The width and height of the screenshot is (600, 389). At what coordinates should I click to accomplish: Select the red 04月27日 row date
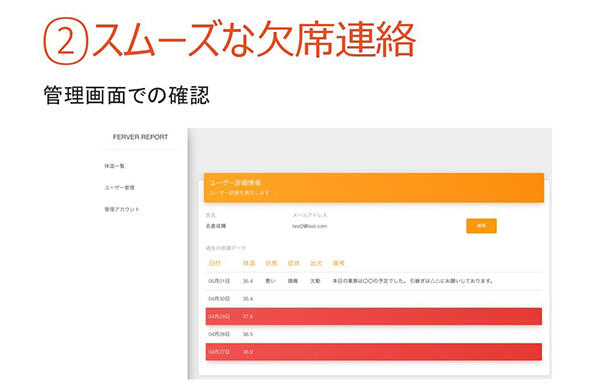[219, 352]
